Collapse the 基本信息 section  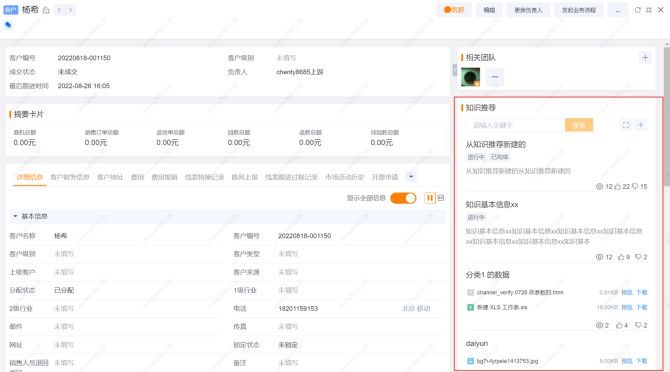click(15, 216)
